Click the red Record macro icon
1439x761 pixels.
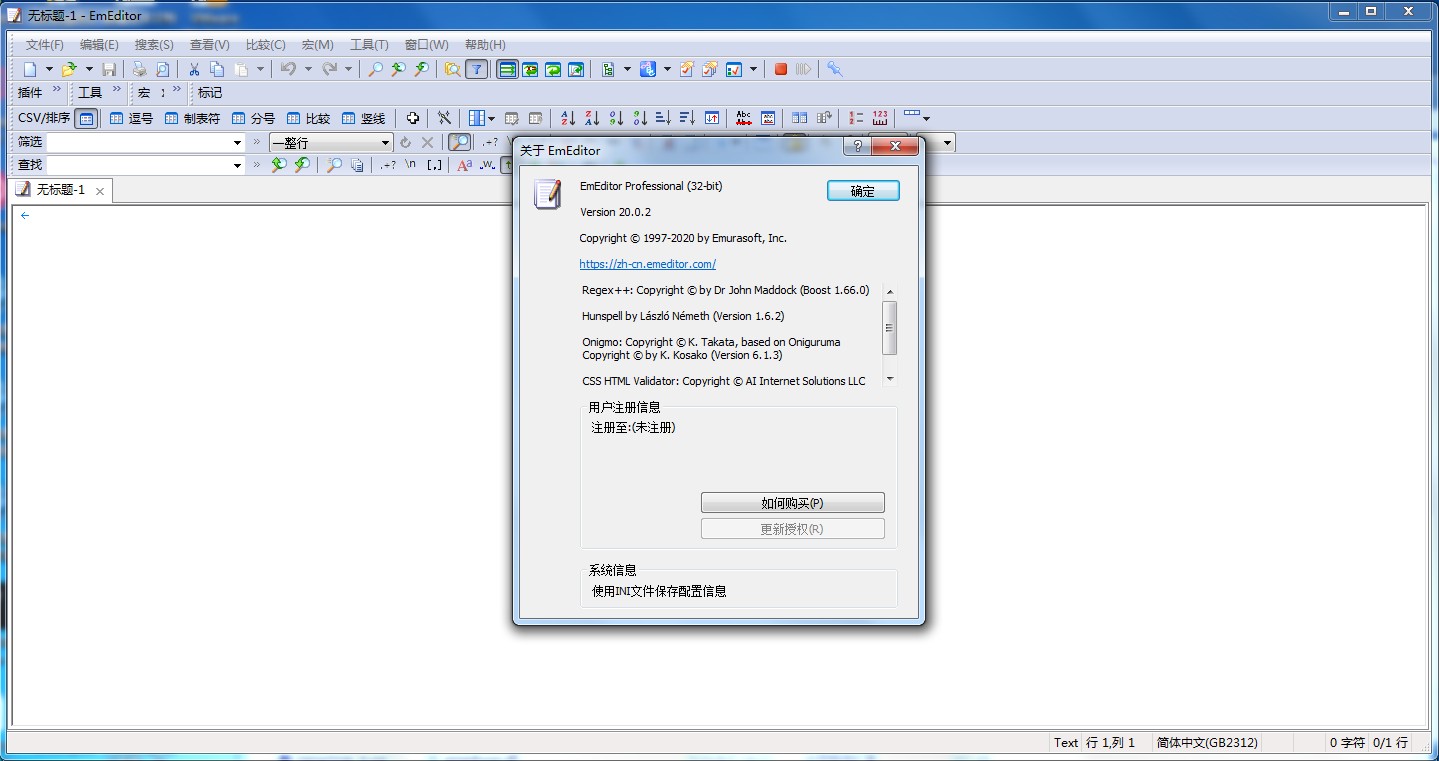click(781, 69)
